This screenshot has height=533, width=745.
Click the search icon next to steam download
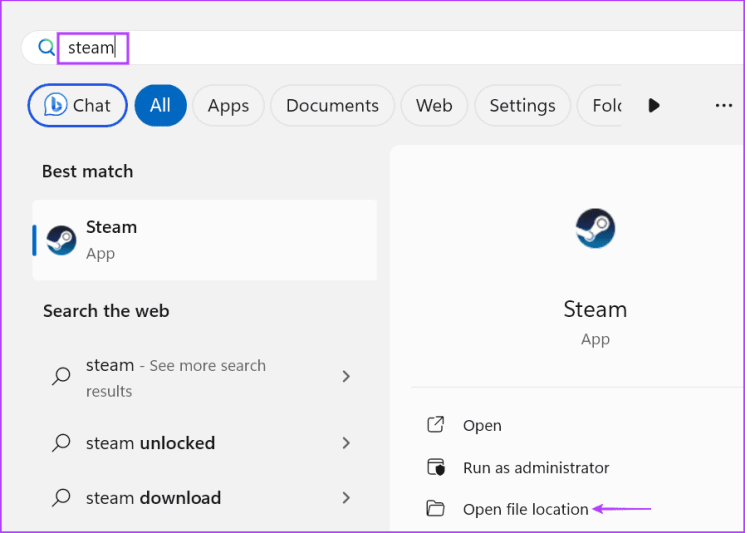pos(61,498)
